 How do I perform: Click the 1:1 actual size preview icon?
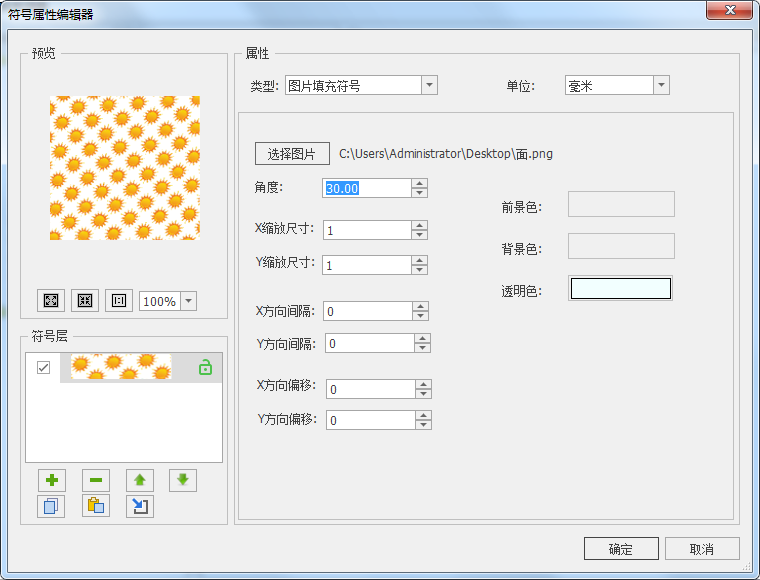click(119, 301)
